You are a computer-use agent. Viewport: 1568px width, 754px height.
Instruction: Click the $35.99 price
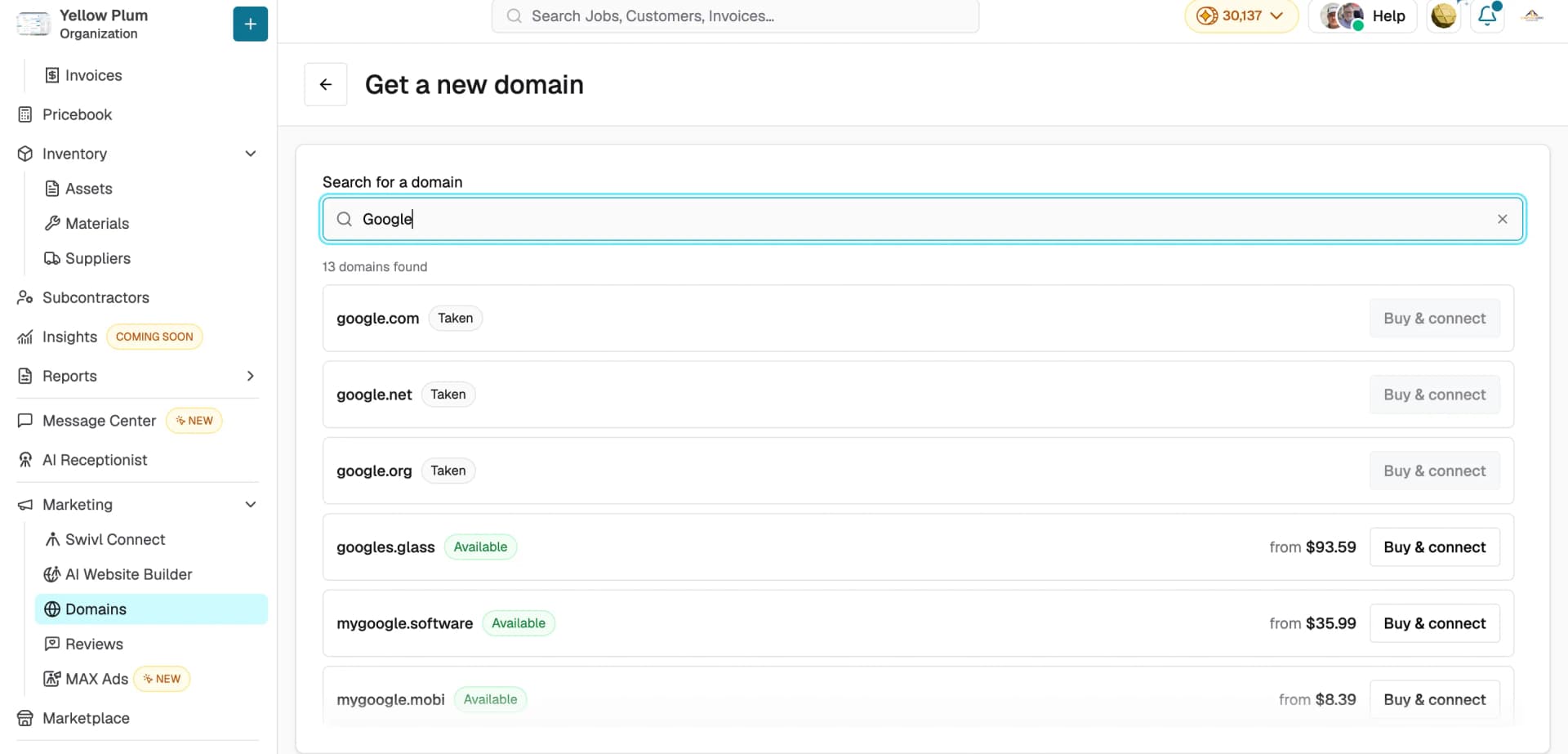(x=1330, y=623)
